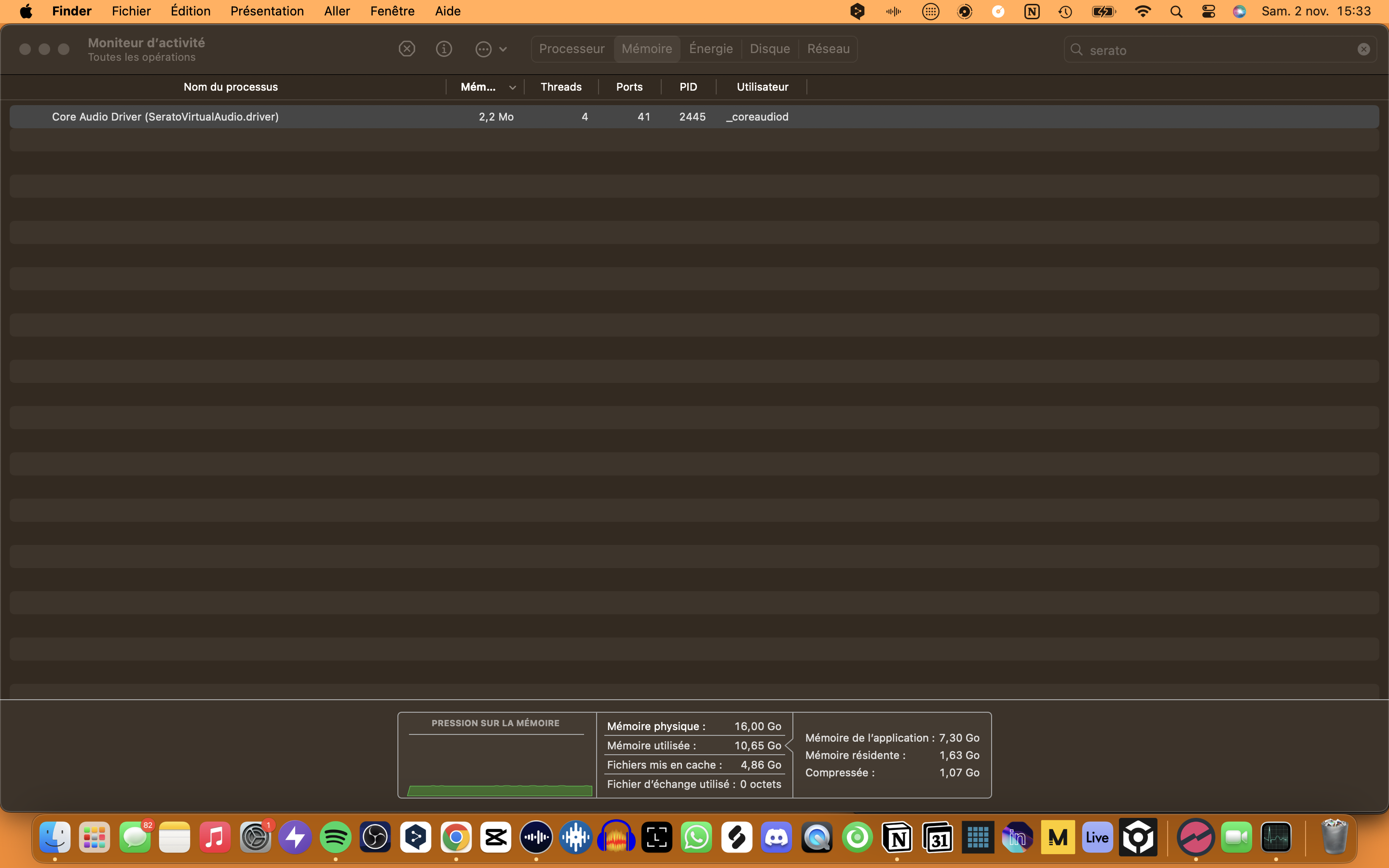
Task: Open the Réseau tab
Action: pyautogui.click(x=828, y=49)
